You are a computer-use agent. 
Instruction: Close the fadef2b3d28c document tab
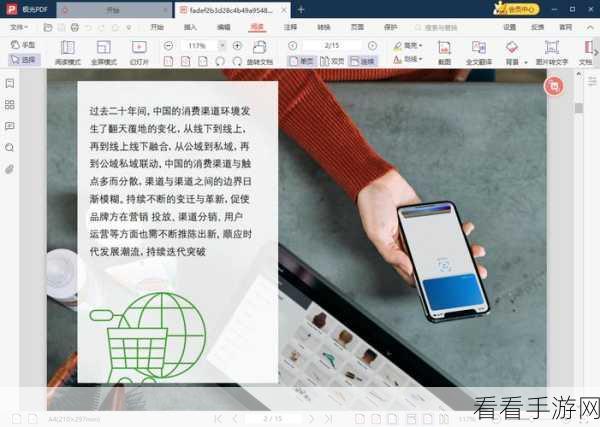point(284,10)
